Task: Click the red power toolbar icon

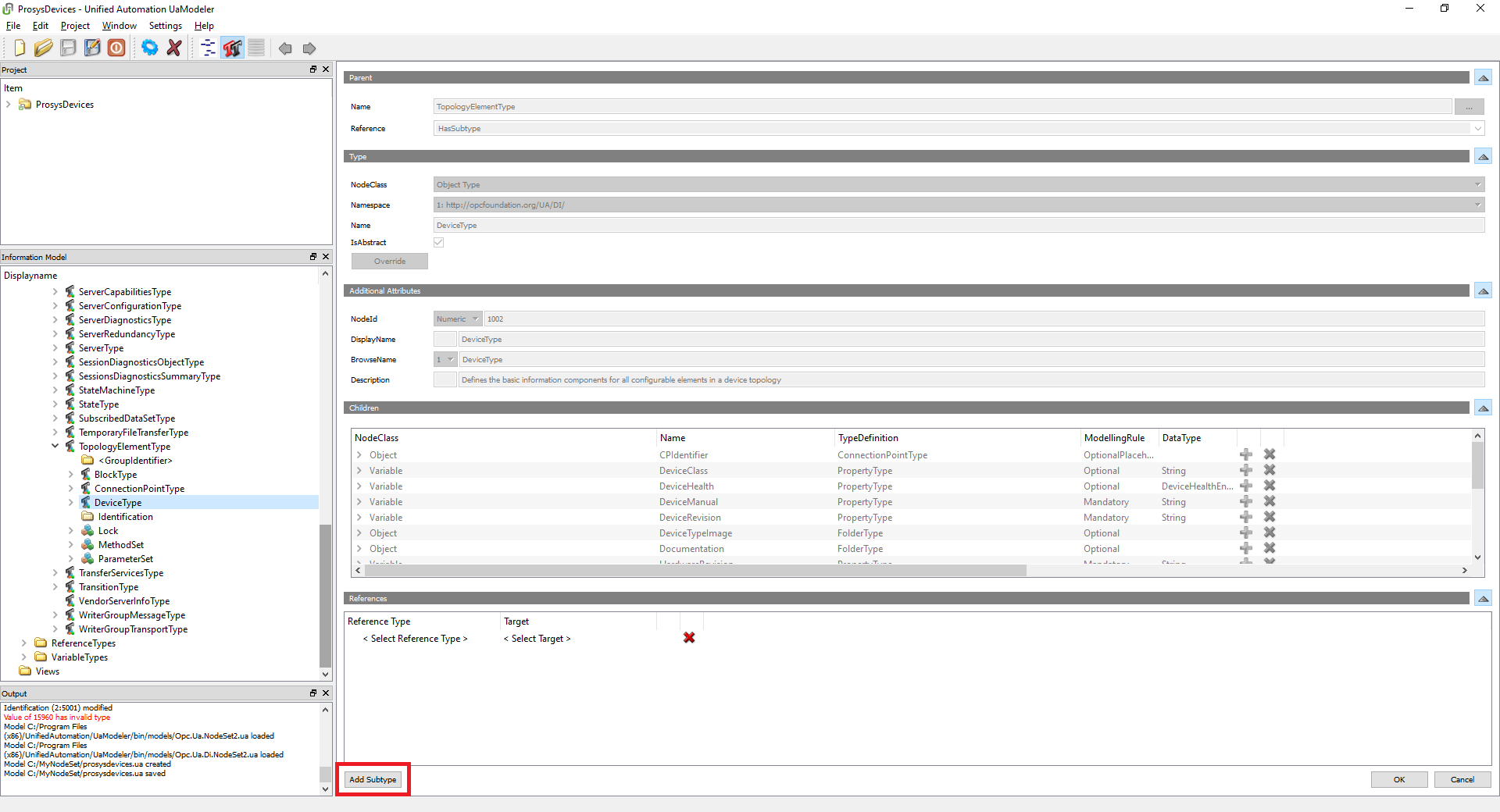Action: pos(116,48)
